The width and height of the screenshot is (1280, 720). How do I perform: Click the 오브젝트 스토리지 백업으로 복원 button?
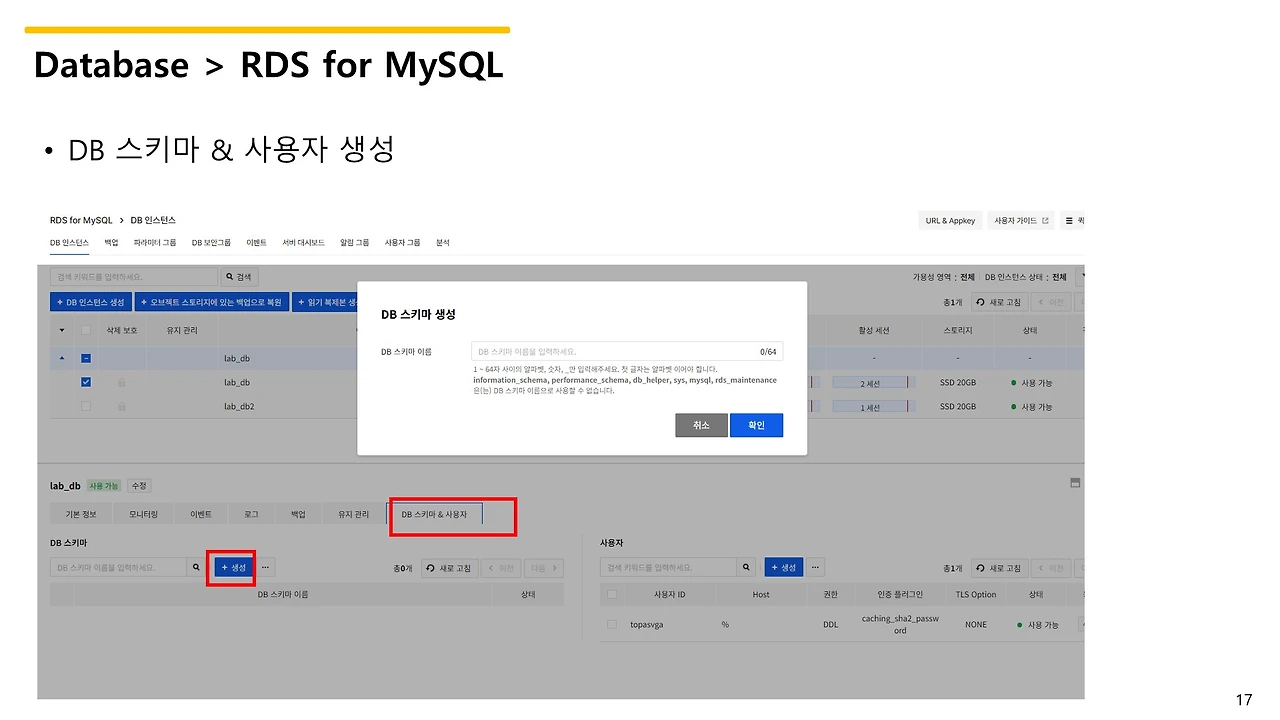[213, 302]
